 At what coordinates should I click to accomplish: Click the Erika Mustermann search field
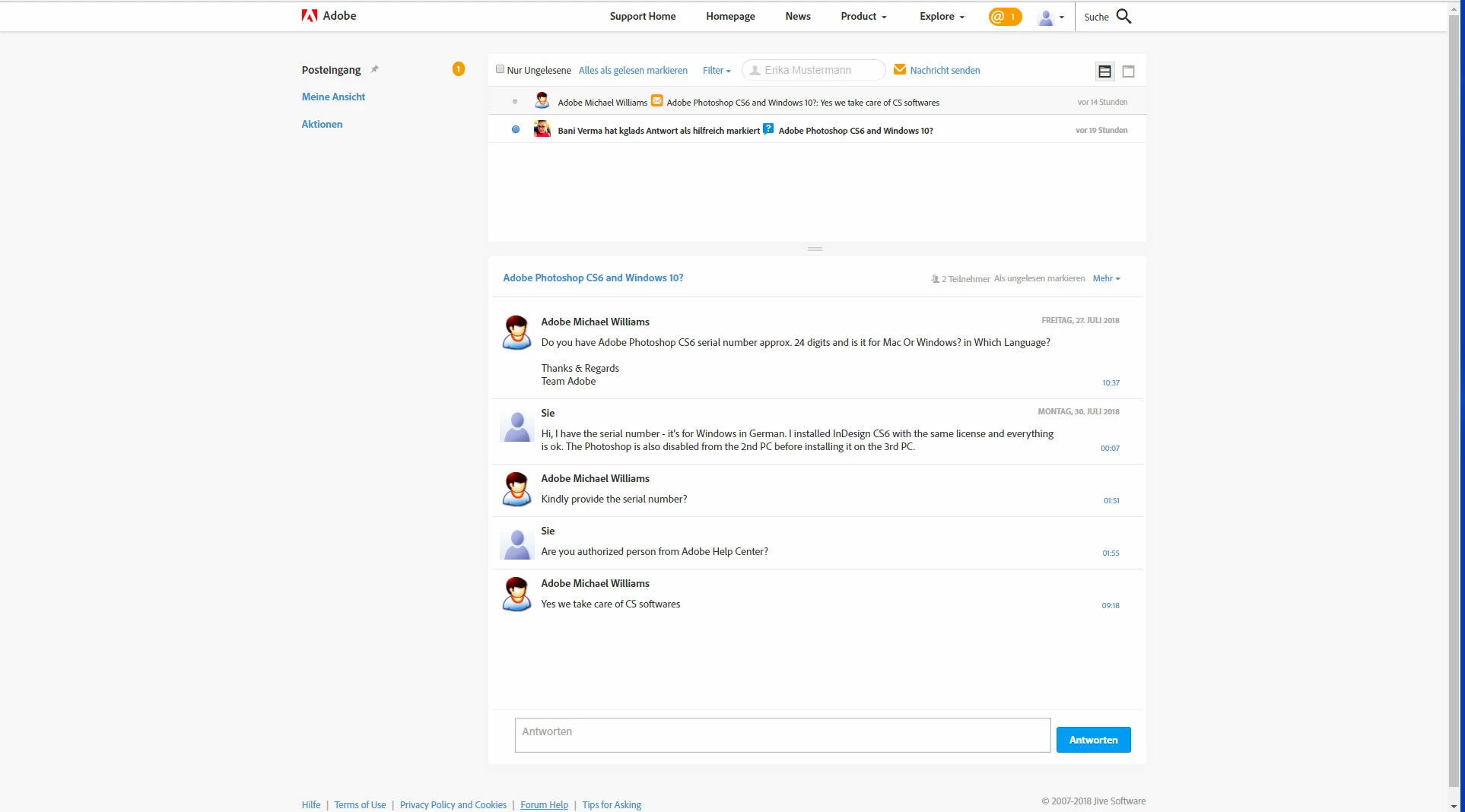814,70
